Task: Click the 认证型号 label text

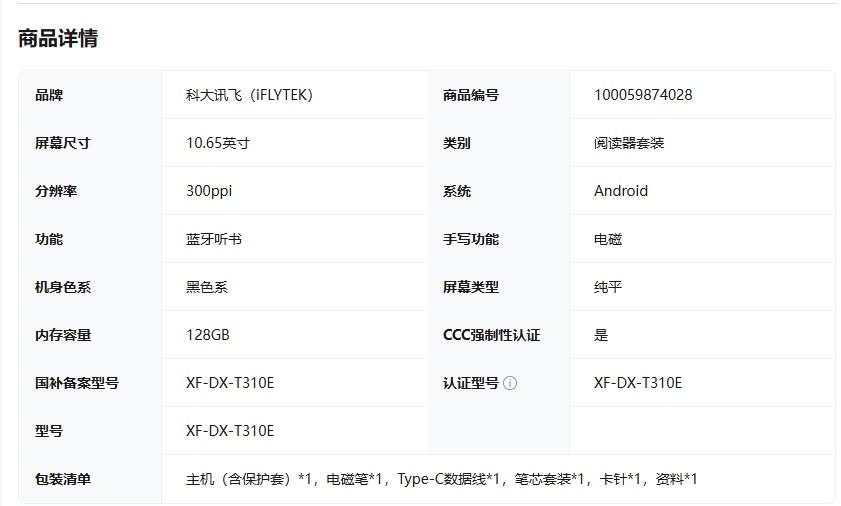Action: pyautogui.click(x=470, y=383)
